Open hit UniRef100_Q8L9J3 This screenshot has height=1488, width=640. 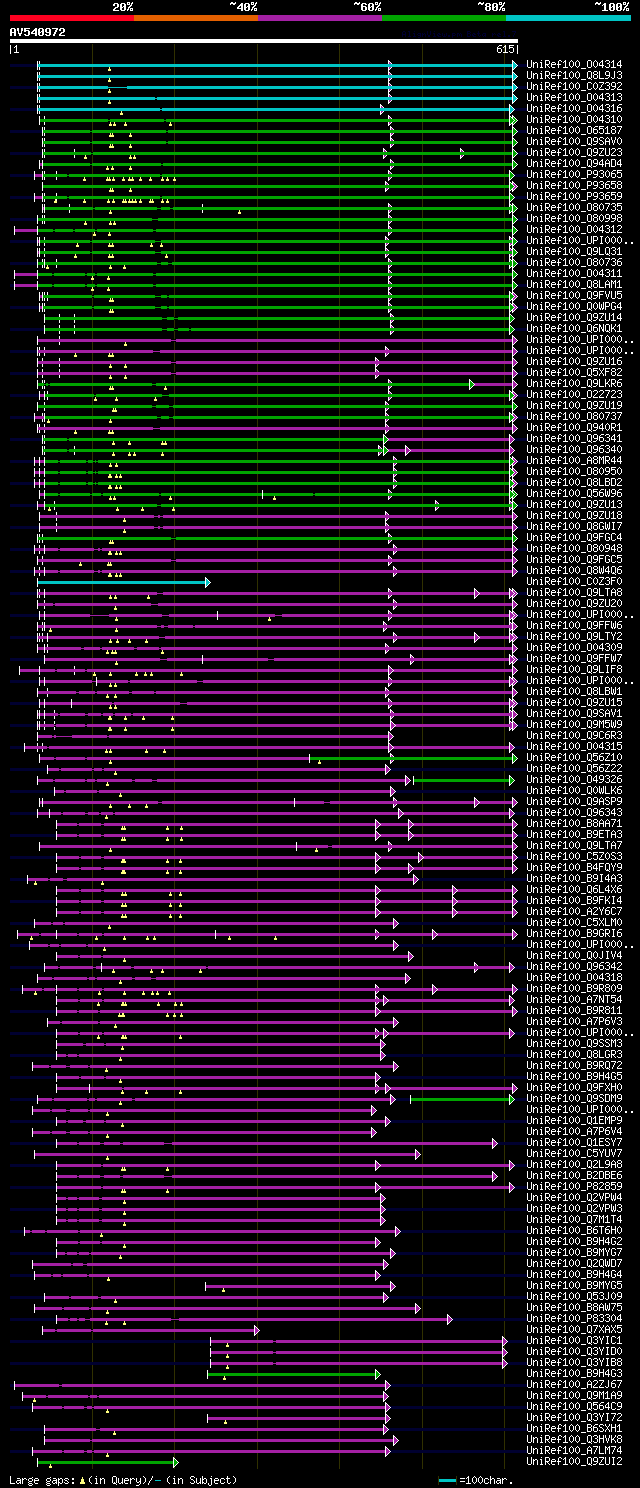tap(574, 76)
